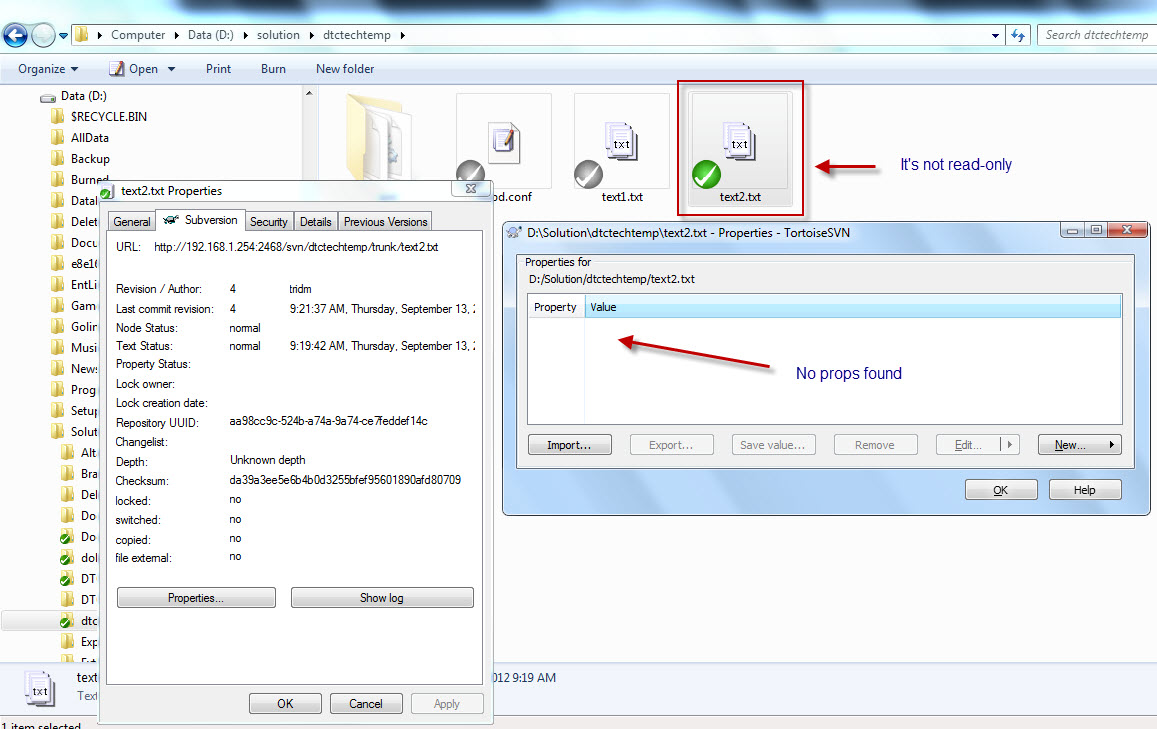Select solution in the address breadcrumb
This screenshot has height=729, width=1157.
coord(278,35)
